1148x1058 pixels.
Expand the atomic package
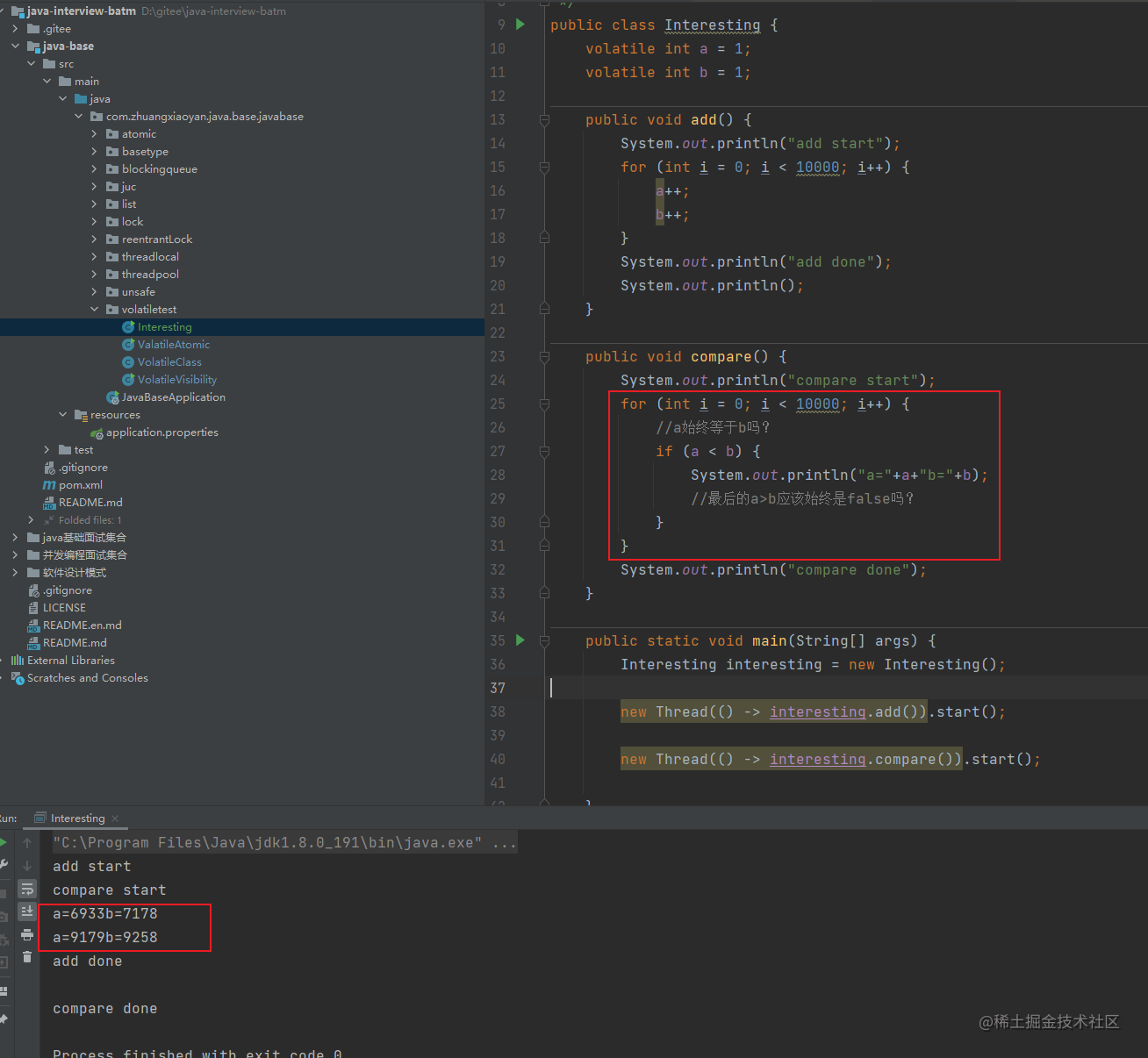94,134
